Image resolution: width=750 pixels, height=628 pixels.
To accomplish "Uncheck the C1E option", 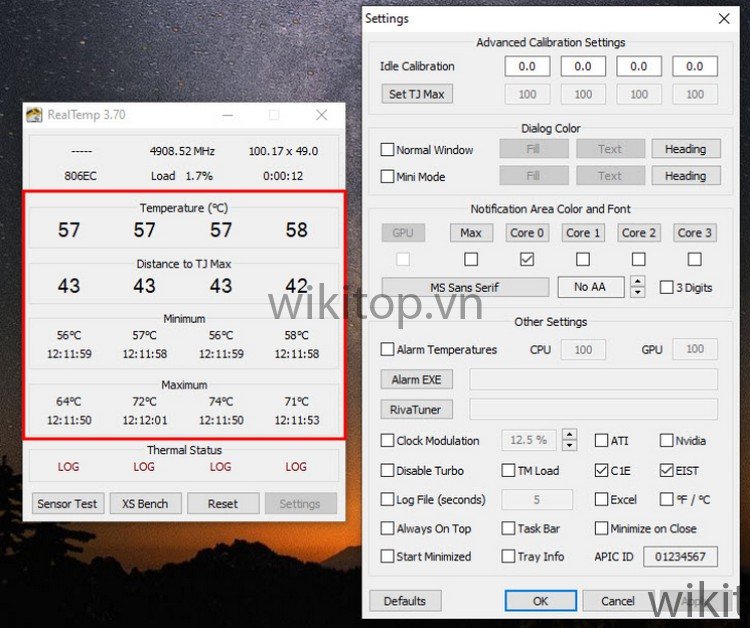I will point(601,470).
